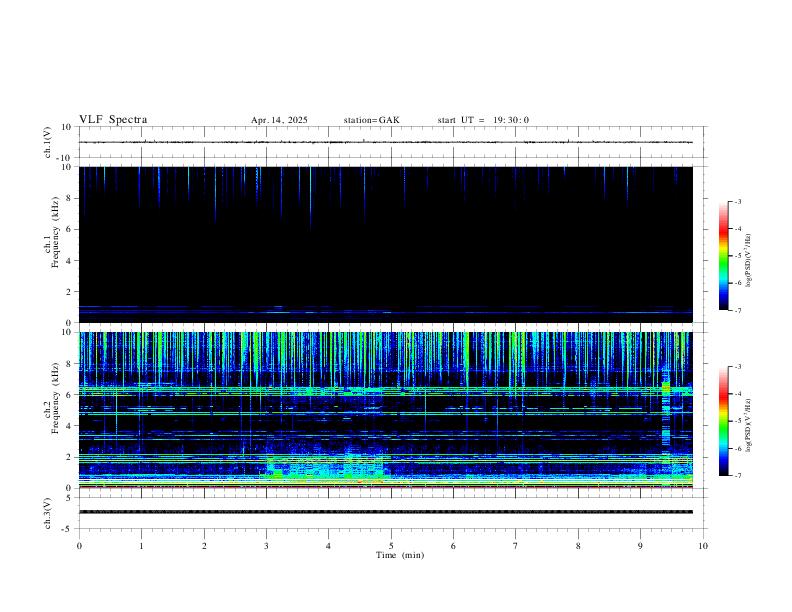The image size is (792, 612).
Task: Click the ch.2 spectrogram color scale bar
Action: 723,421
